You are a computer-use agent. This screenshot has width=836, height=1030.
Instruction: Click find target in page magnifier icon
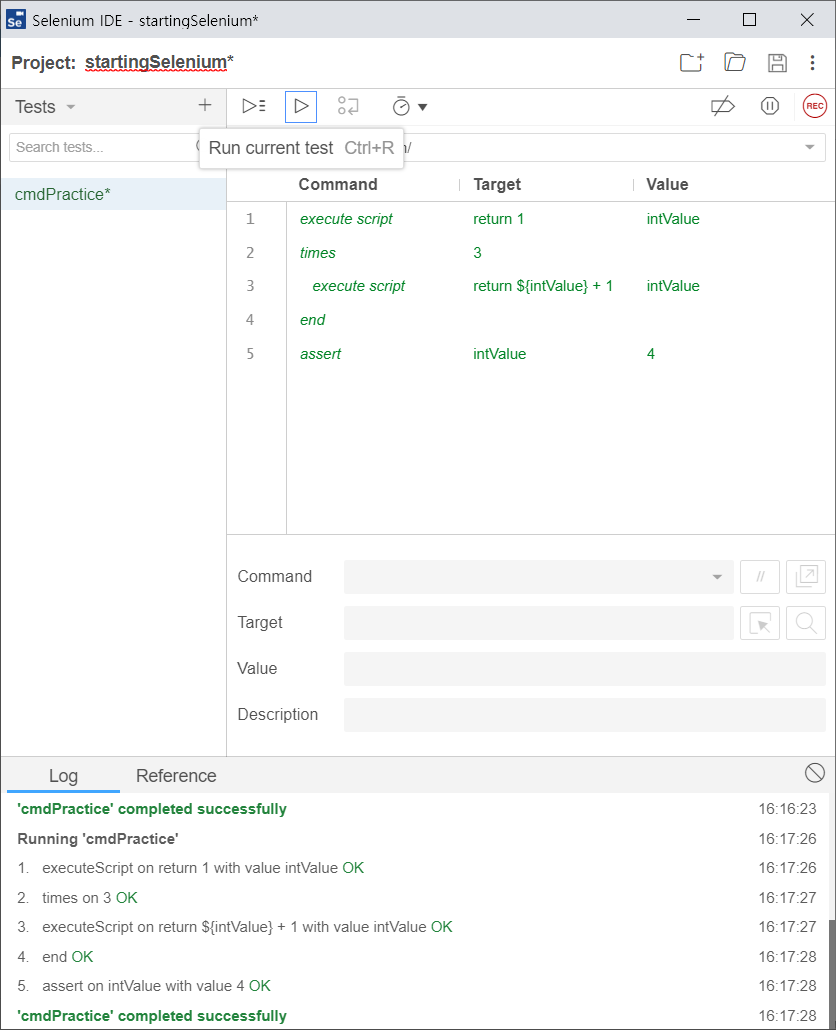[806, 623]
